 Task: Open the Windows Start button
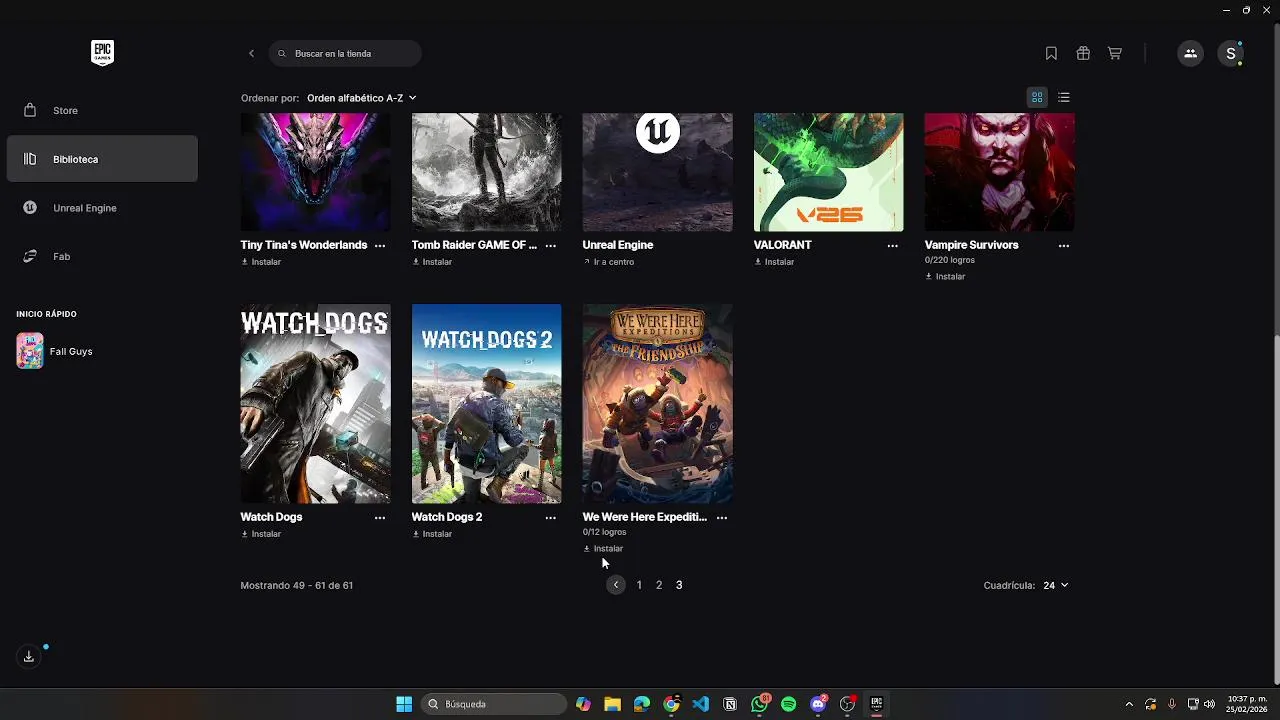click(404, 704)
